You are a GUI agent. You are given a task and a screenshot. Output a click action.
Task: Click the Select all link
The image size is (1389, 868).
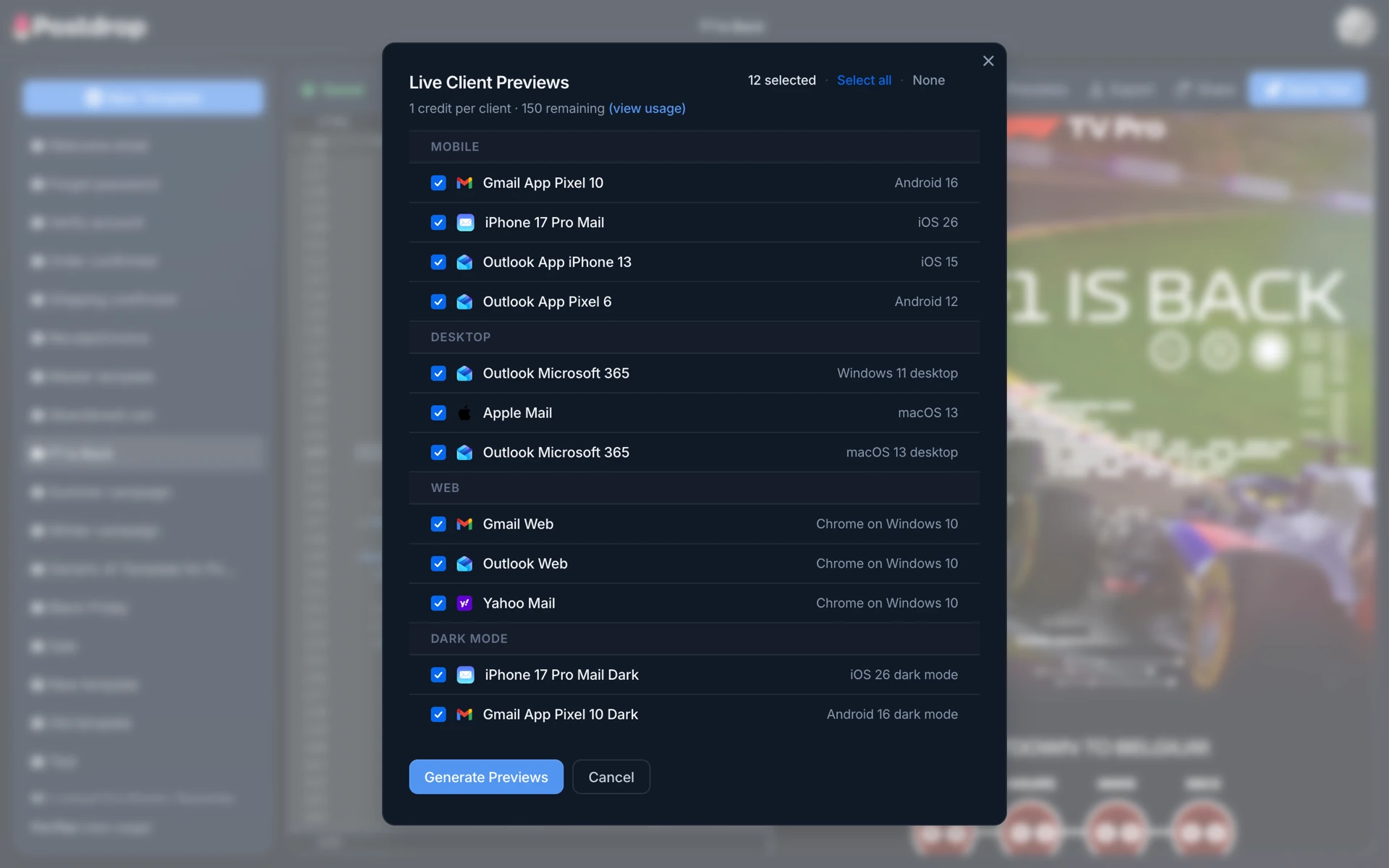point(864,80)
